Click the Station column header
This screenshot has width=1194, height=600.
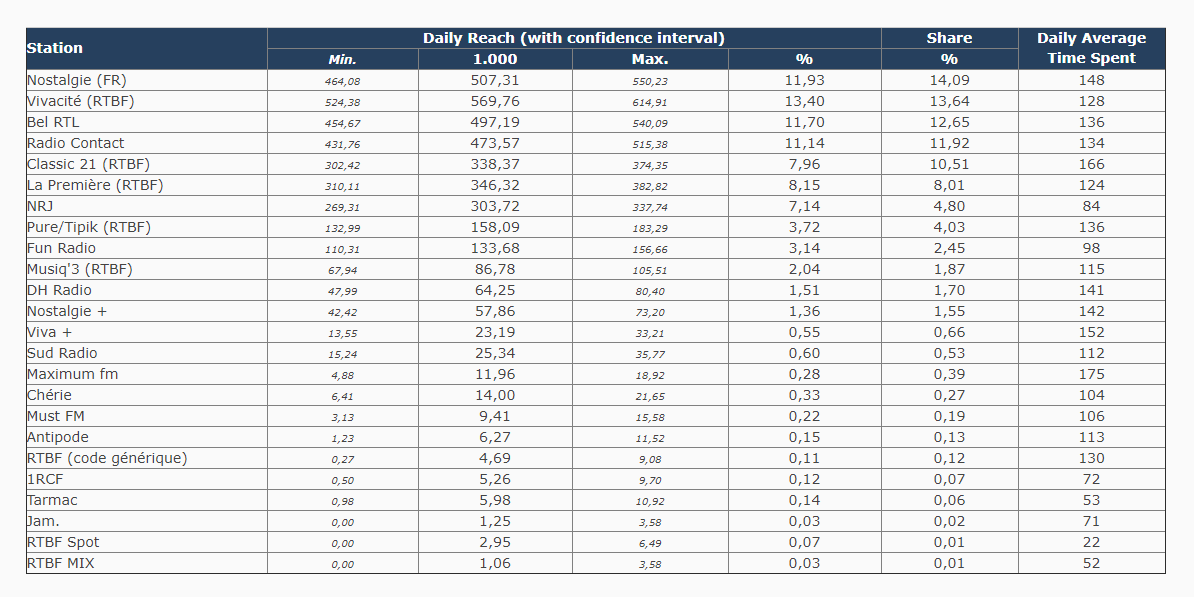pos(55,48)
